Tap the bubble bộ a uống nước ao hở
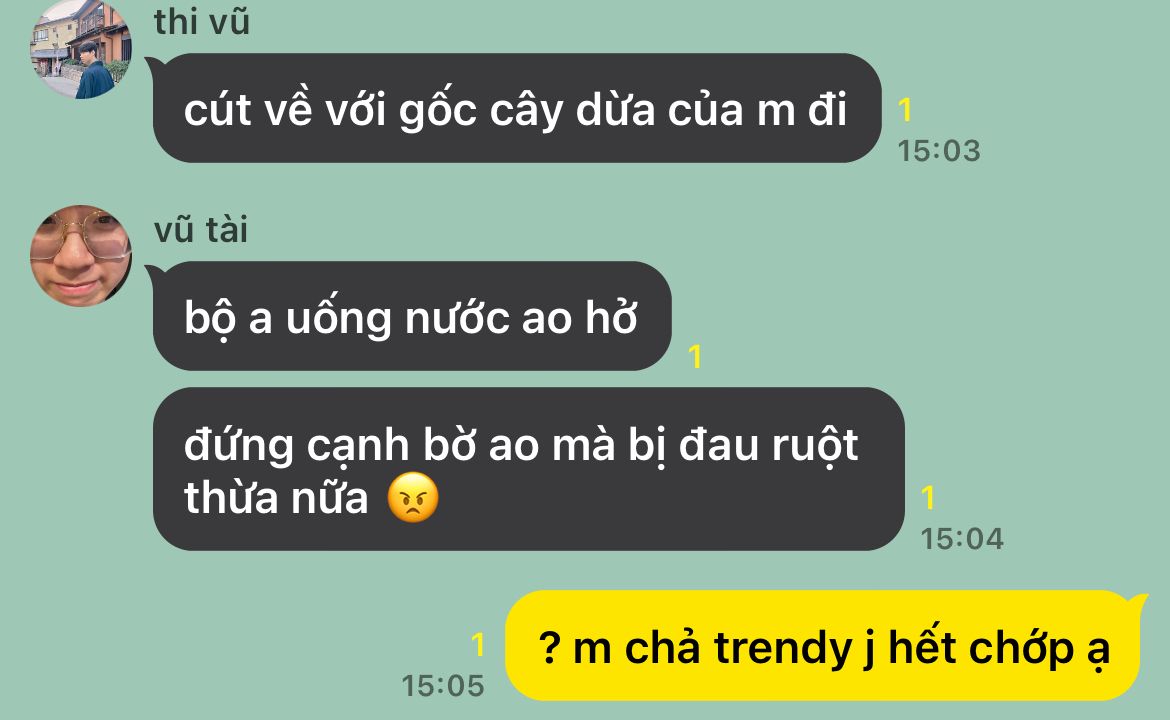 pos(412,316)
